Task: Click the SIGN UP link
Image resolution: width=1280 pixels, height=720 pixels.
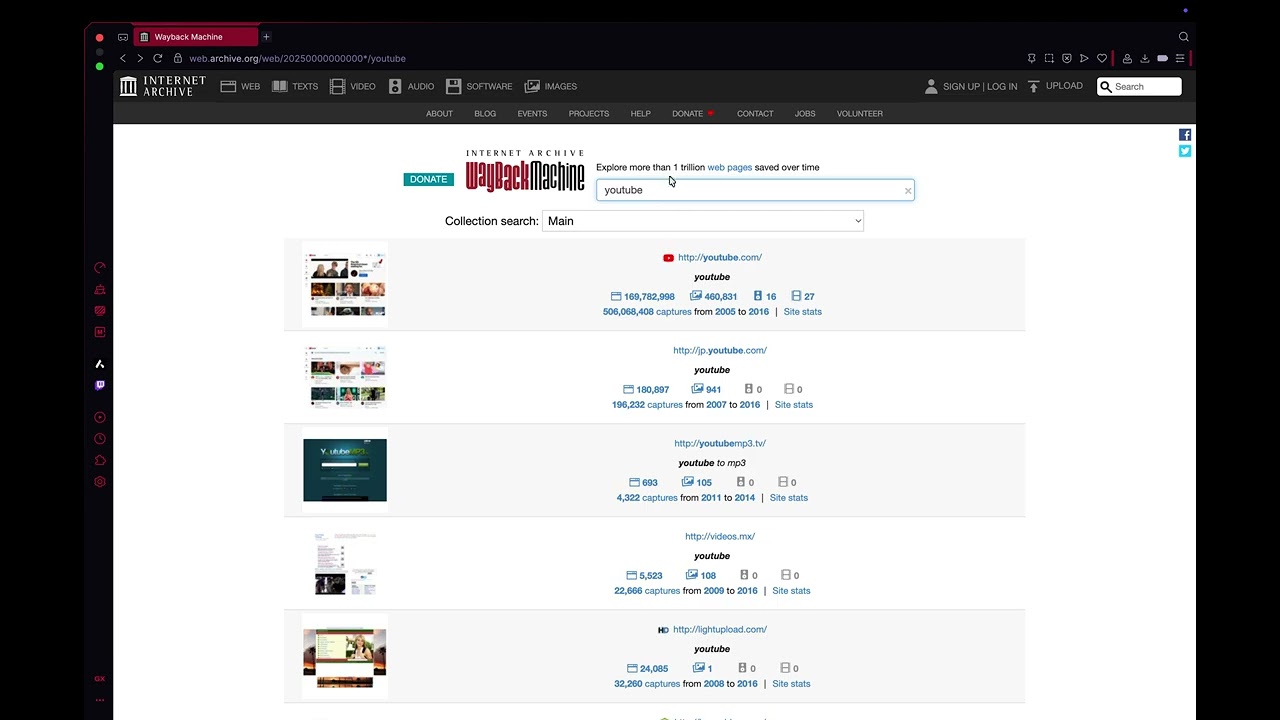Action: click(961, 87)
